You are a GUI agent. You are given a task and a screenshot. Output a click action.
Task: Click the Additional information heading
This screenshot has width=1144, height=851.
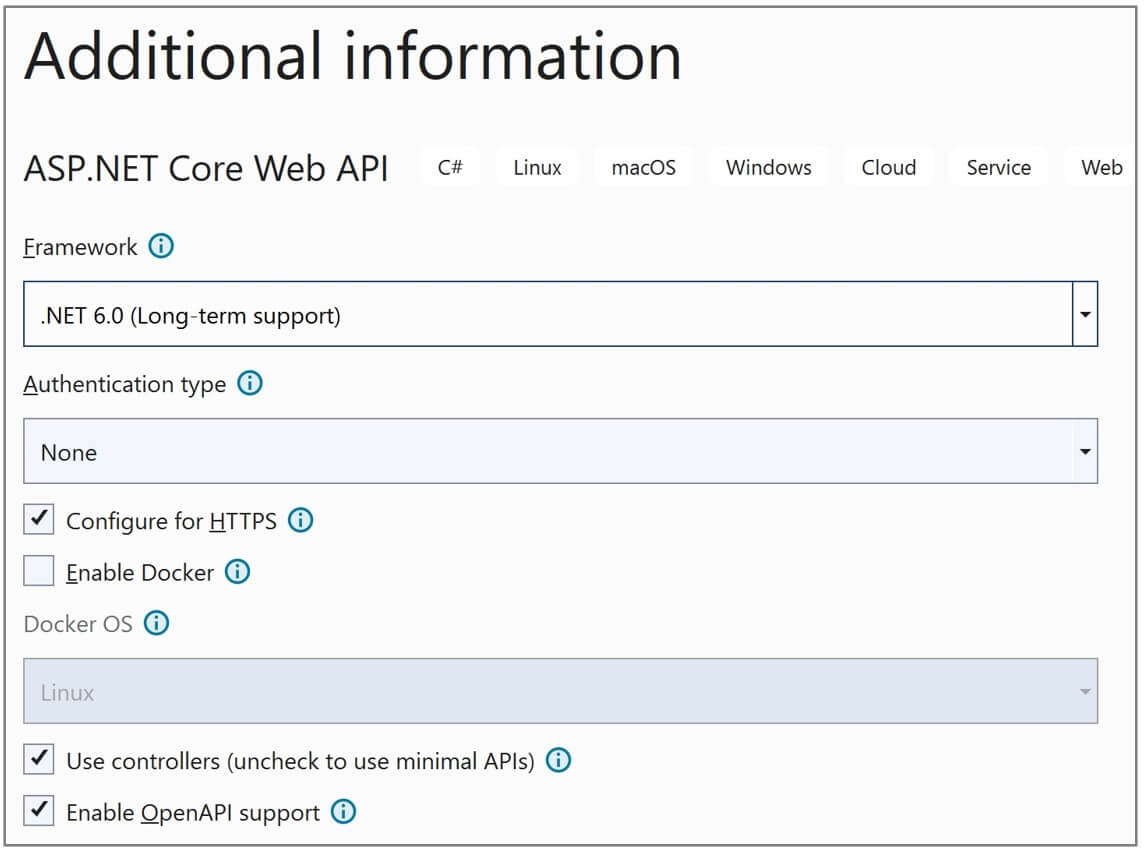click(x=353, y=55)
